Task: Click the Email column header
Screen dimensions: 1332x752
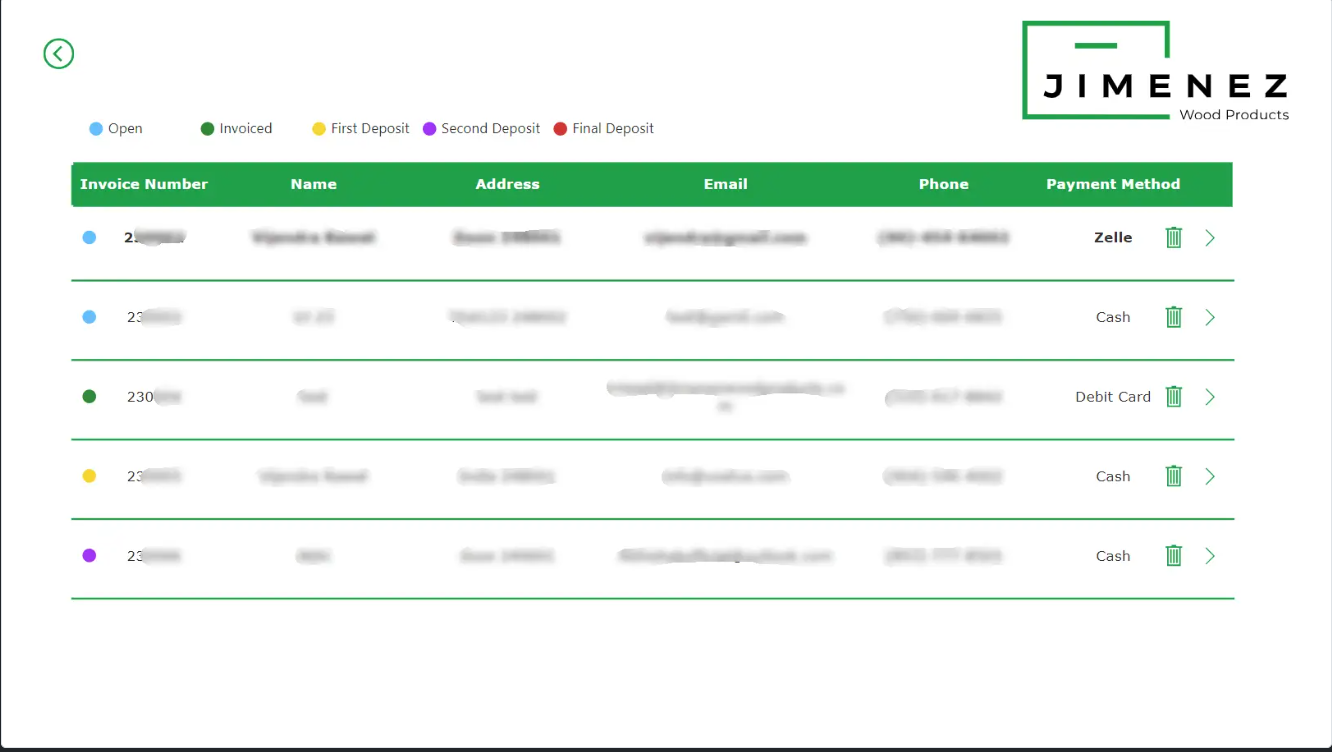Action: coord(726,184)
